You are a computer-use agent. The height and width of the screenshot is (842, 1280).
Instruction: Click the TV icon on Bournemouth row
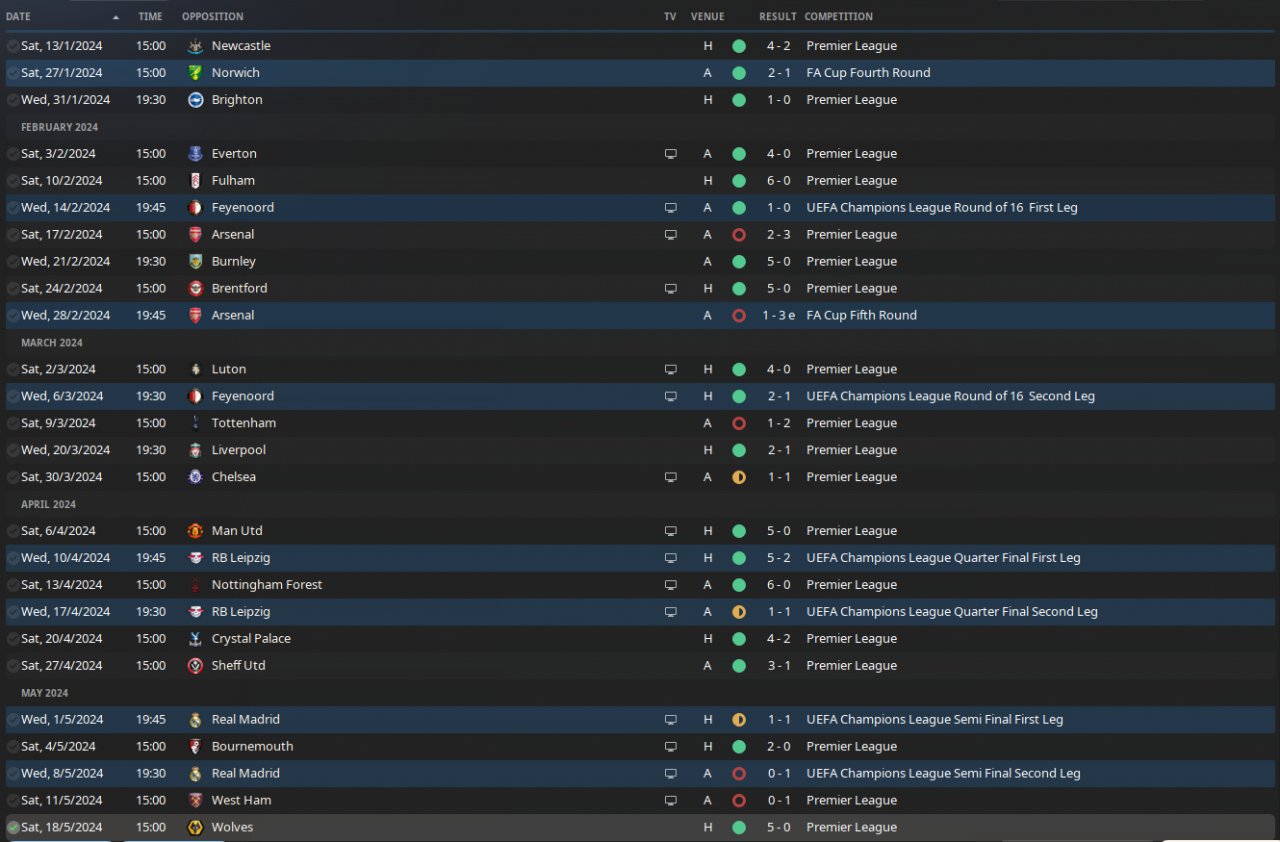tap(670, 747)
